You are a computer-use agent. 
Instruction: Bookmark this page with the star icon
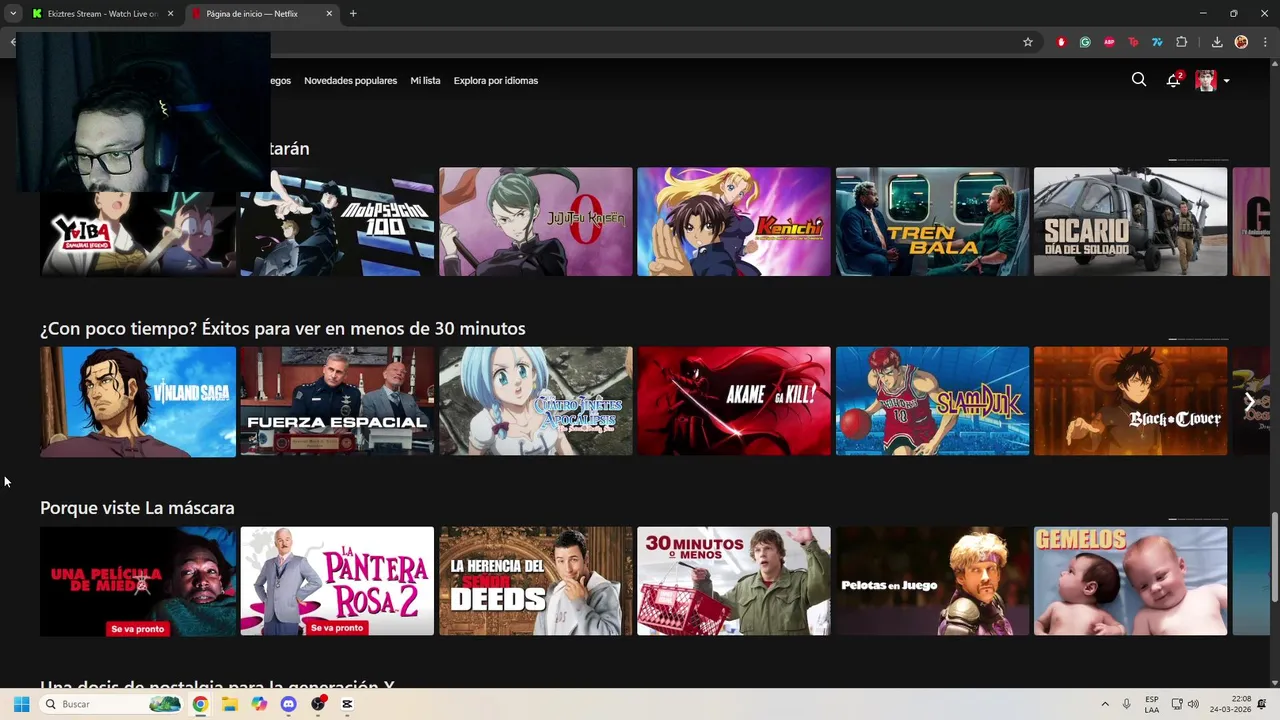coord(1027,42)
